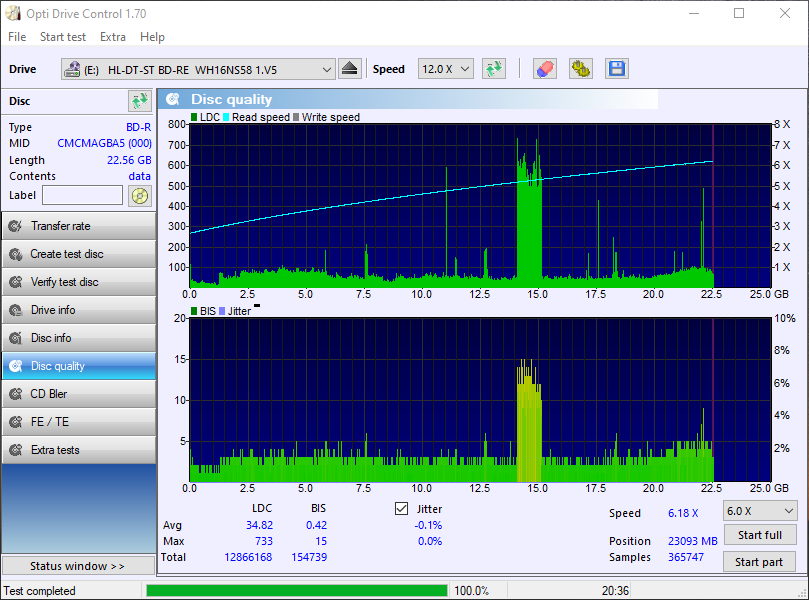The width and height of the screenshot is (809, 600).
Task: Expand the Drive selection dropdown
Action: (326, 69)
